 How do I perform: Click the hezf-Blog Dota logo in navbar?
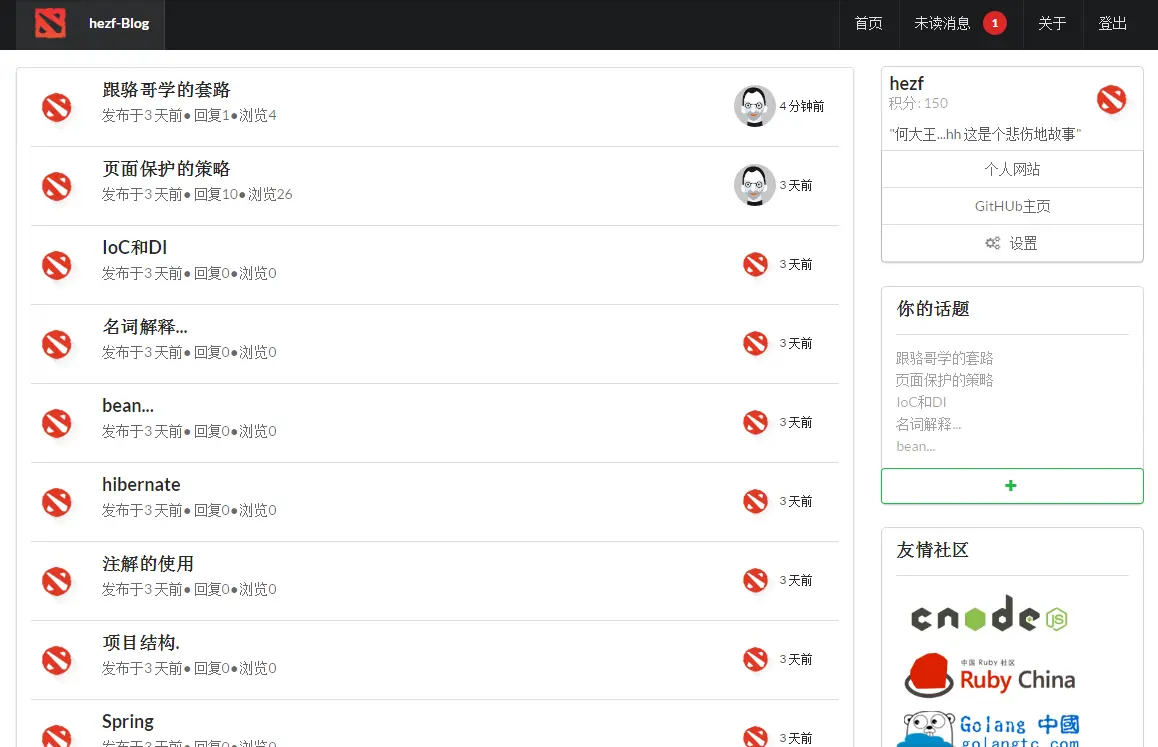(50, 23)
